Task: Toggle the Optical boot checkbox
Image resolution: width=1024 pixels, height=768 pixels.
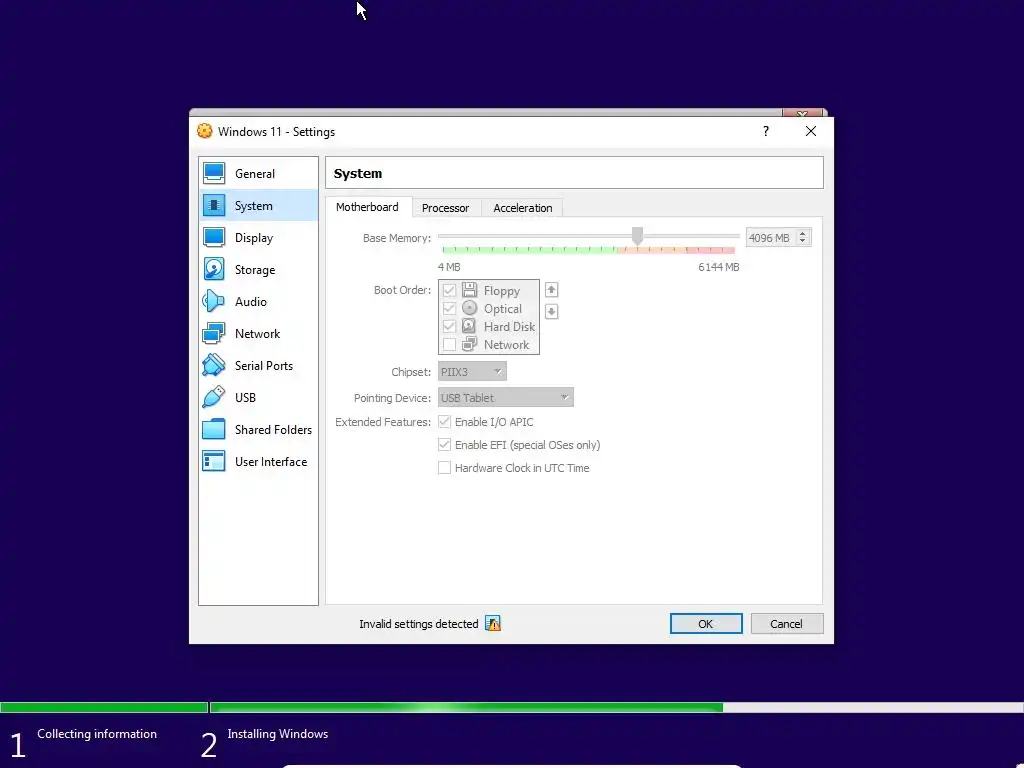Action: point(449,308)
